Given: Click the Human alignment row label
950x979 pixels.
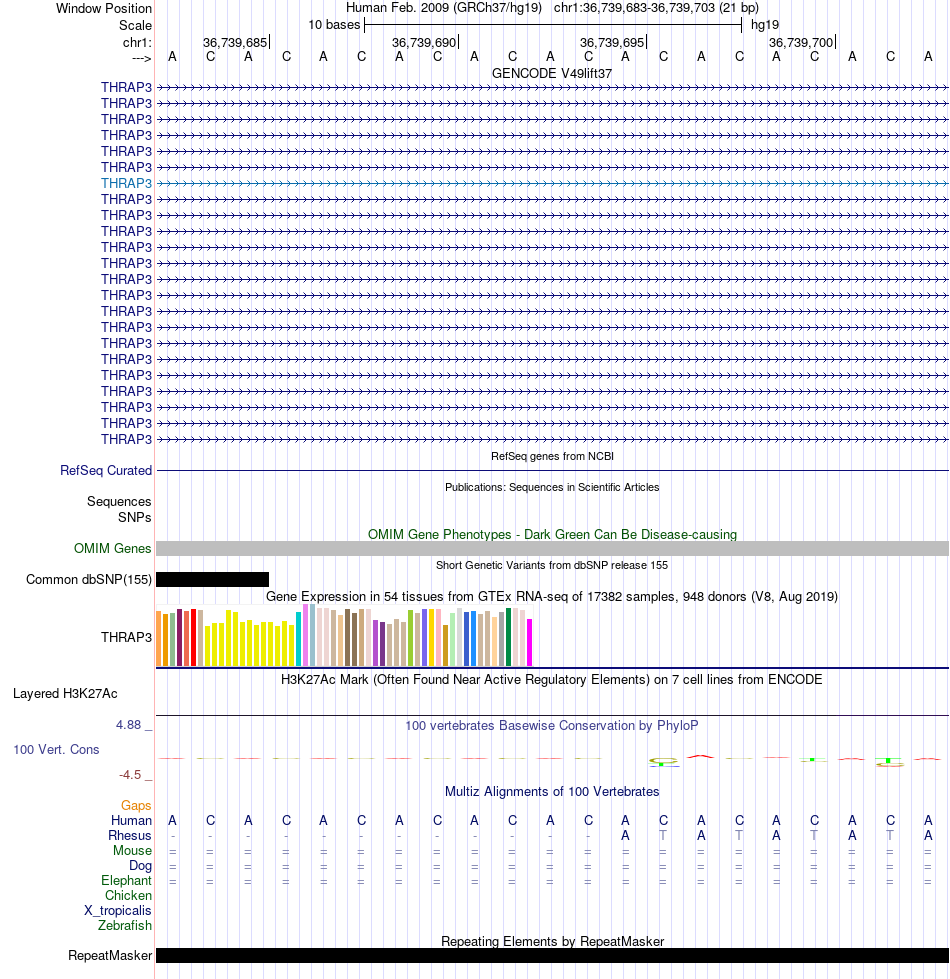Looking at the screenshot, I should pyautogui.click(x=131, y=820).
